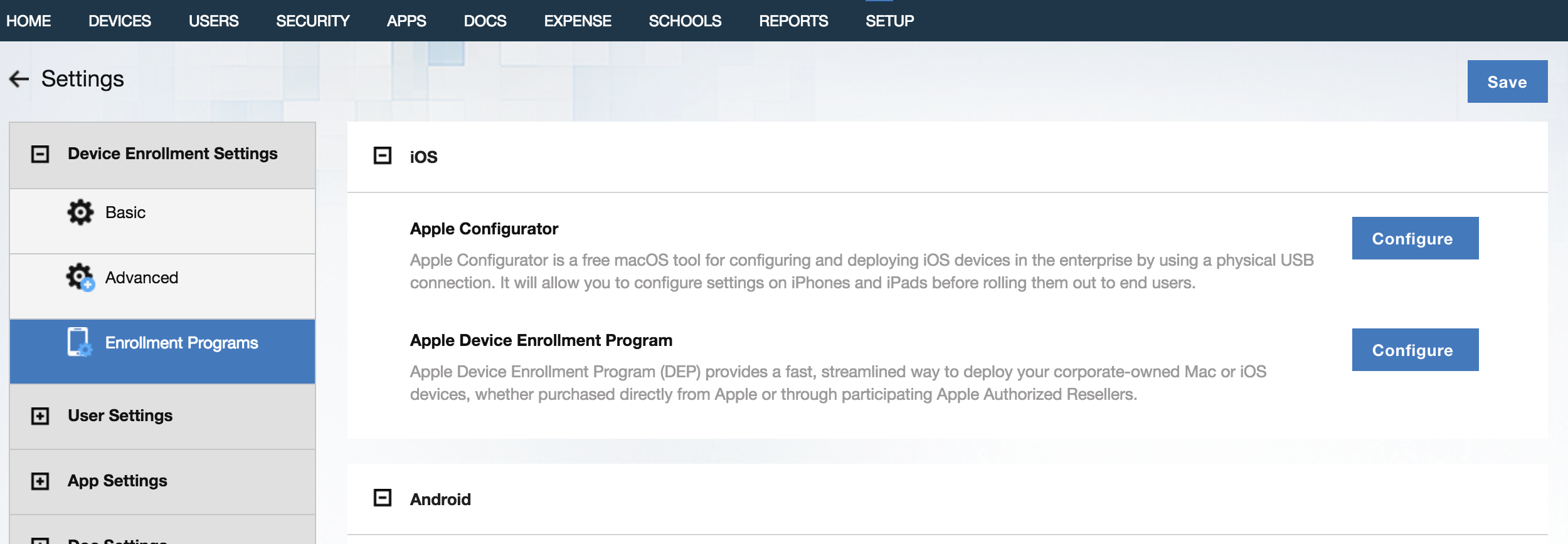Open the SCHOOLS menu
The width and height of the screenshot is (1568, 544).
[686, 21]
